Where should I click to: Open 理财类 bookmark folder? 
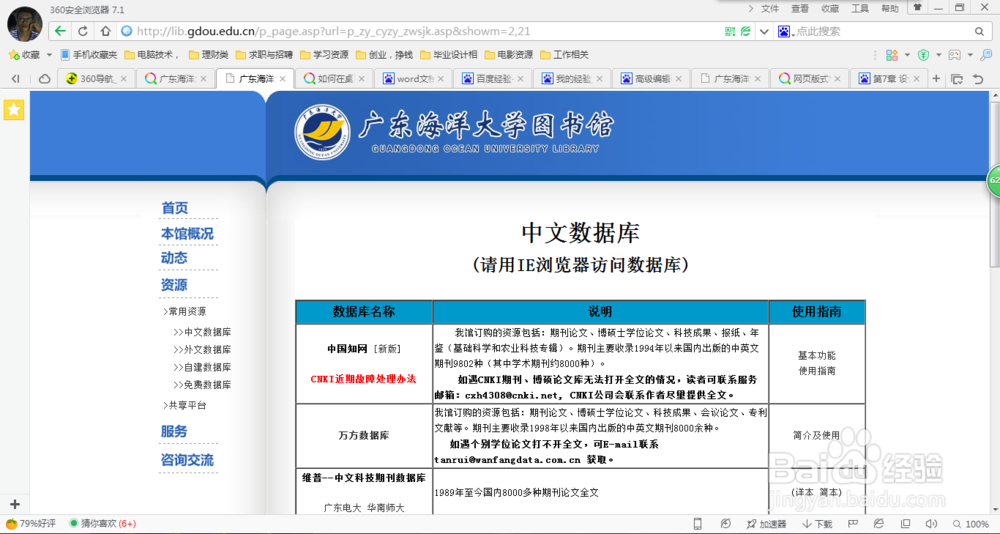(208, 55)
